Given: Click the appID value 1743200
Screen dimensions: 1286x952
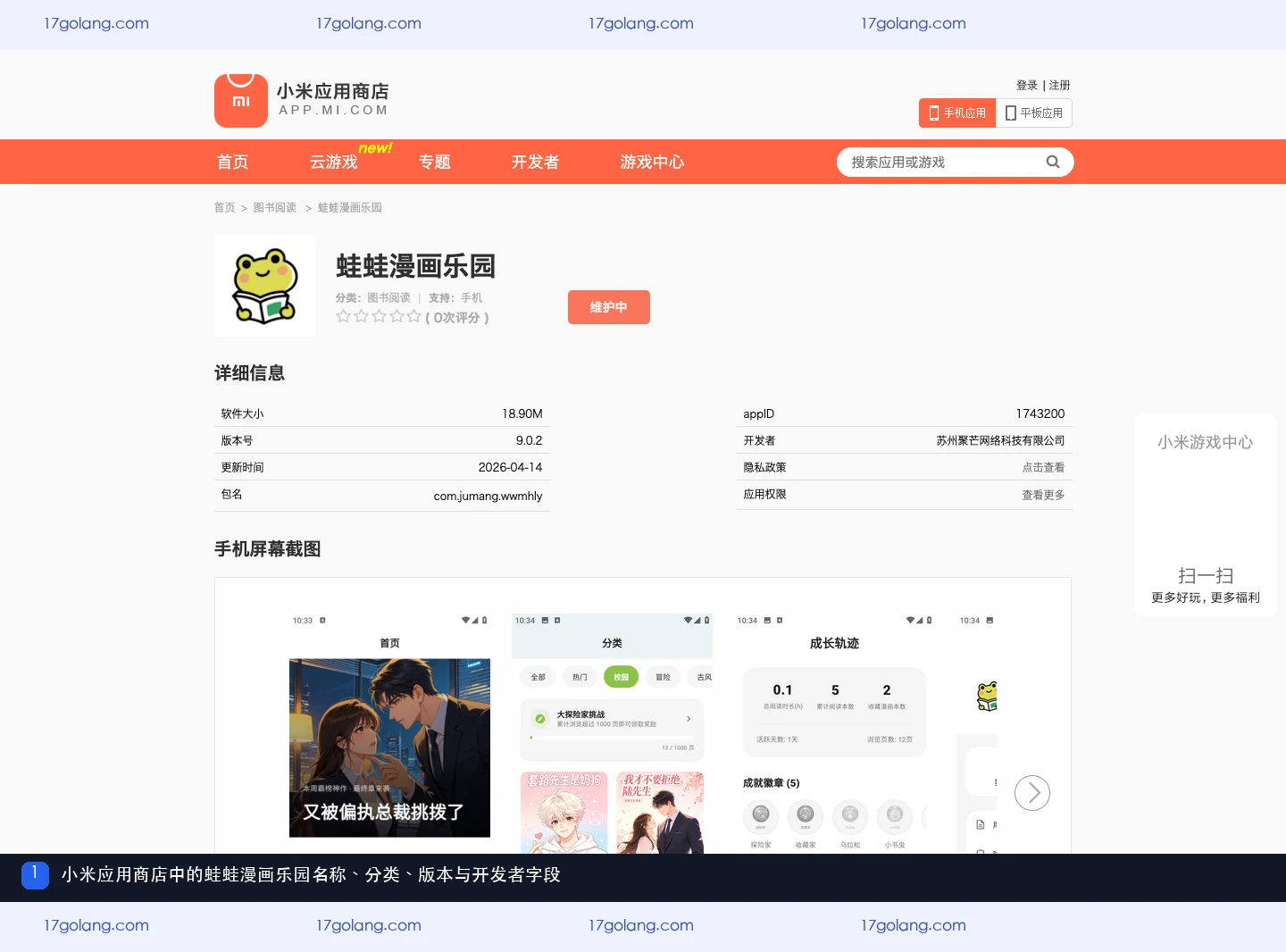Looking at the screenshot, I should click(1040, 413).
